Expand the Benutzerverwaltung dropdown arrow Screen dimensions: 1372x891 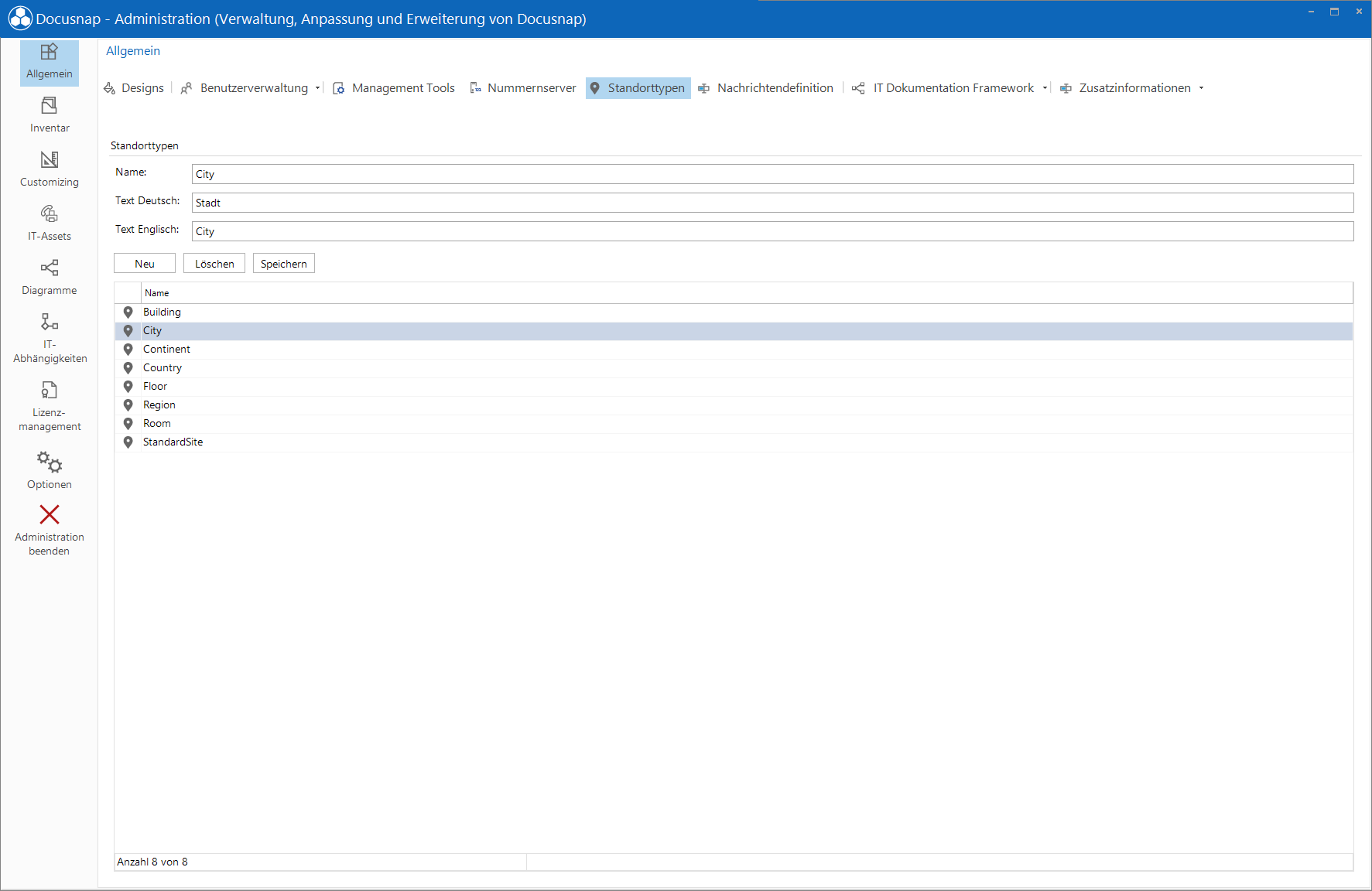(317, 88)
